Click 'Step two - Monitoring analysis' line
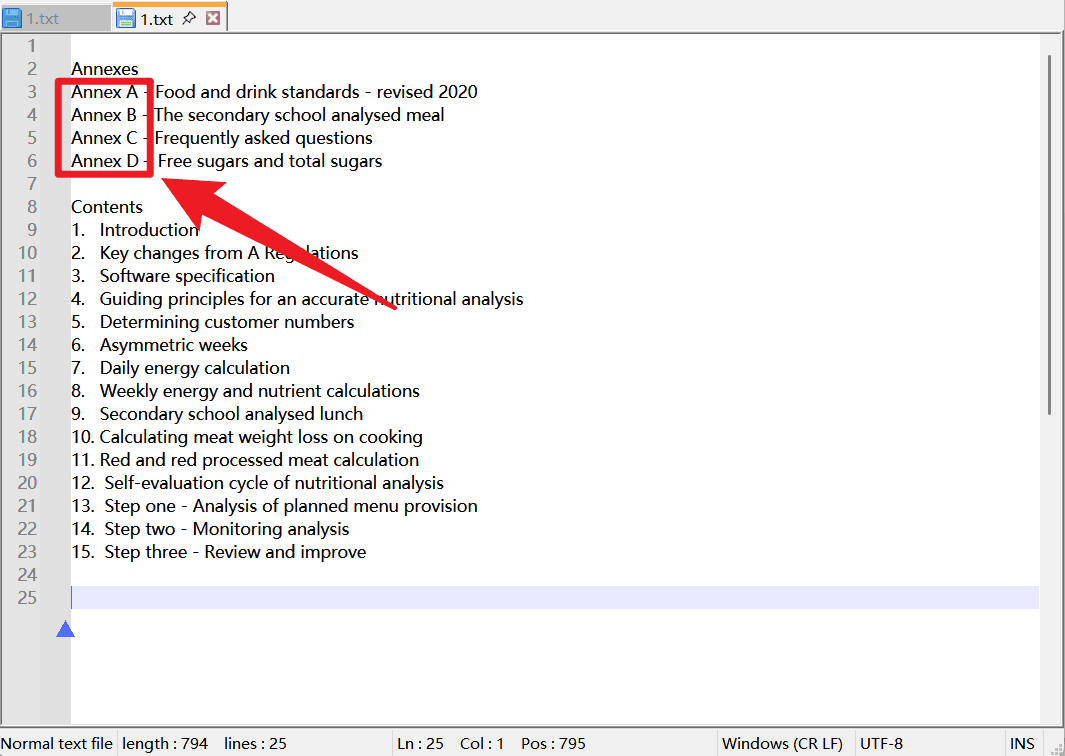Viewport: 1065px width, 756px height. 227,529
